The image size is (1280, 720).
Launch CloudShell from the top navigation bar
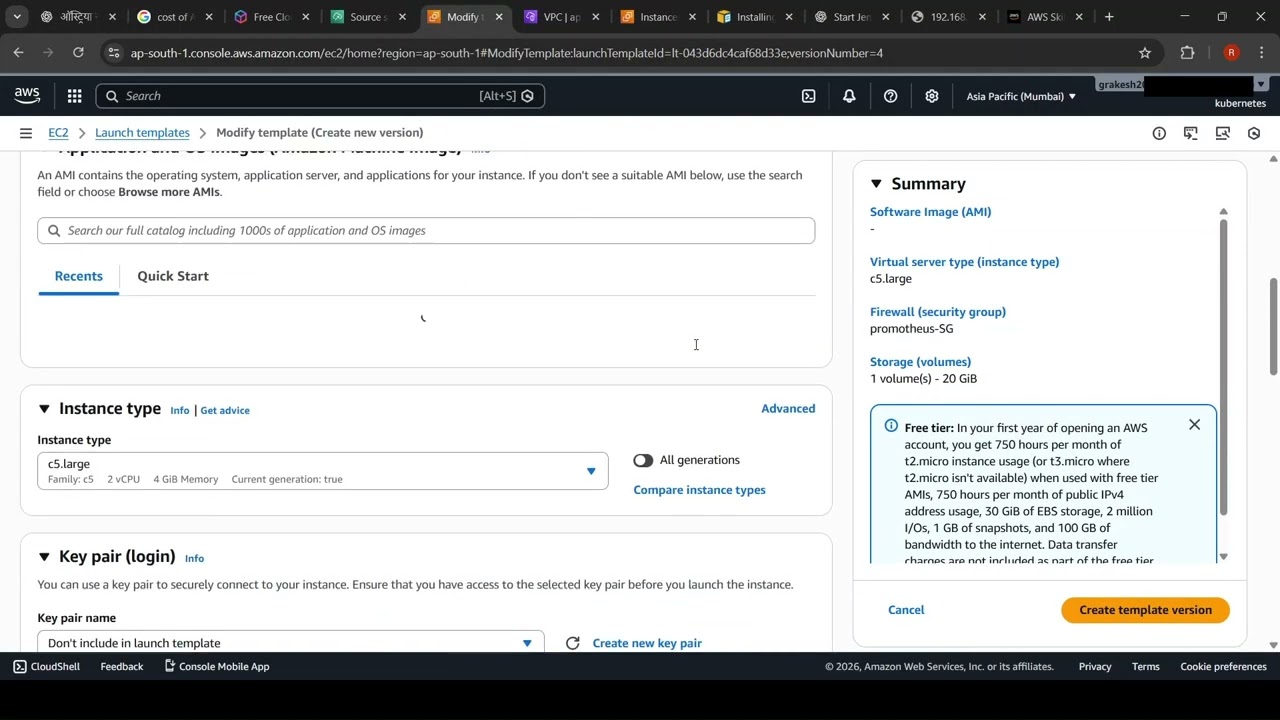[x=808, y=96]
